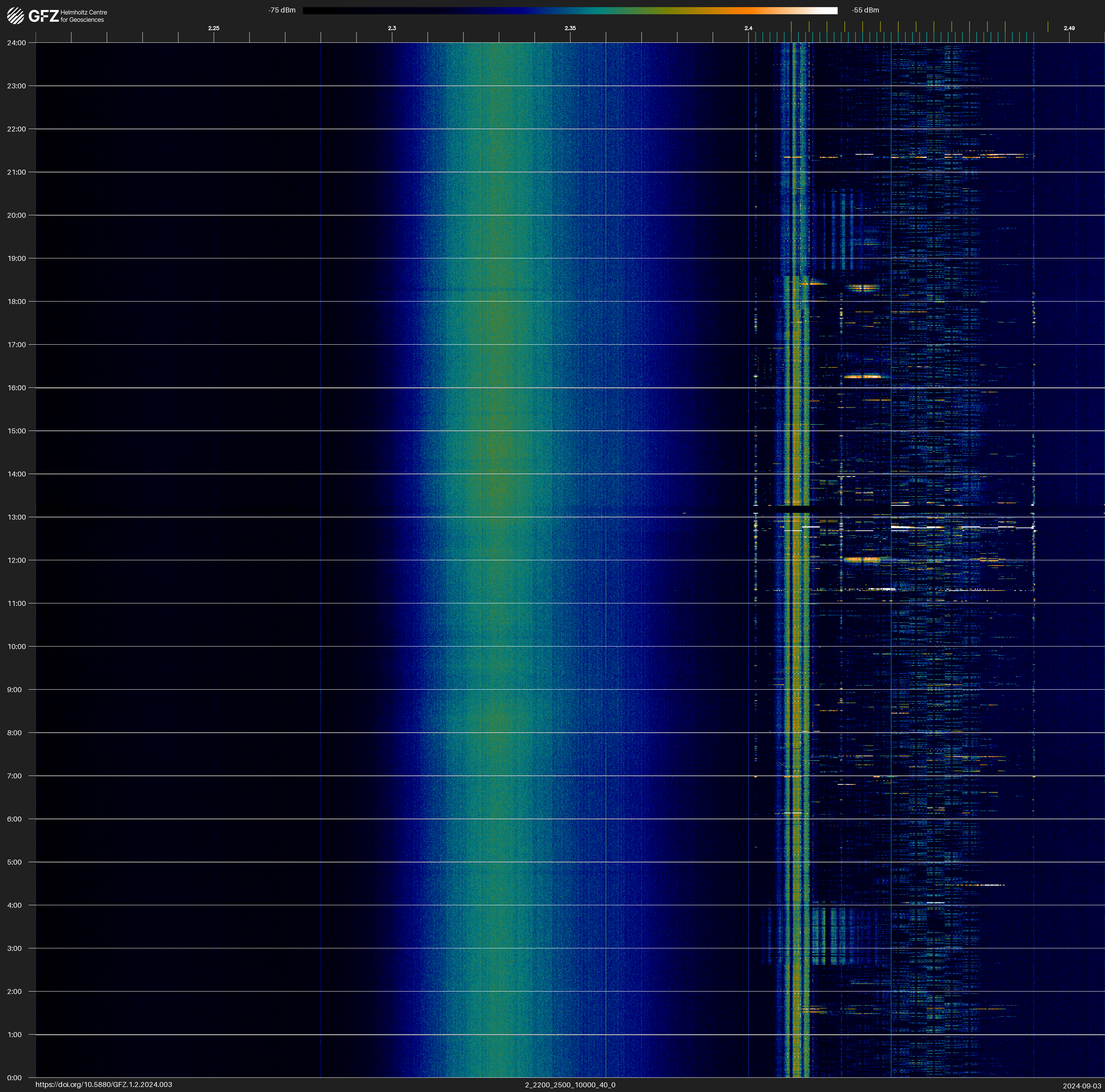Select the 0:00 time marker
The image size is (1105, 1092).
(x=14, y=1078)
